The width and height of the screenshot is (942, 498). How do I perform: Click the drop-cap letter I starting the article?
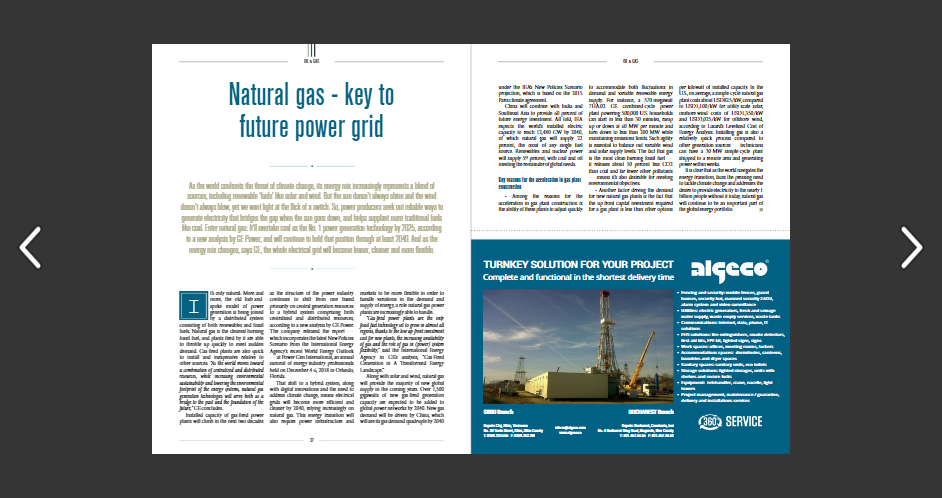point(193,306)
